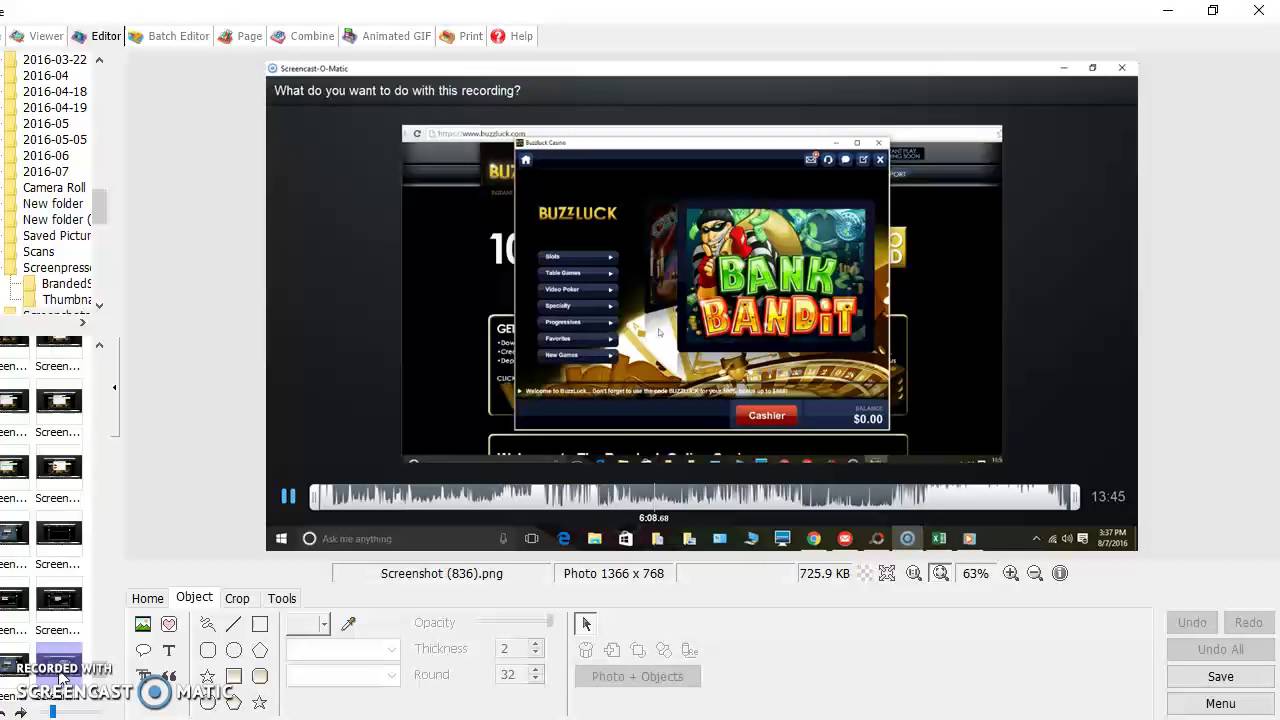Select the 2016-07 folder

(46, 172)
